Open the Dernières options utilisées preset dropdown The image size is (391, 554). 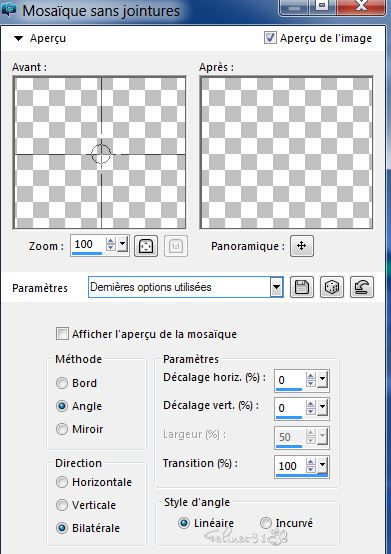coord(277,287)
